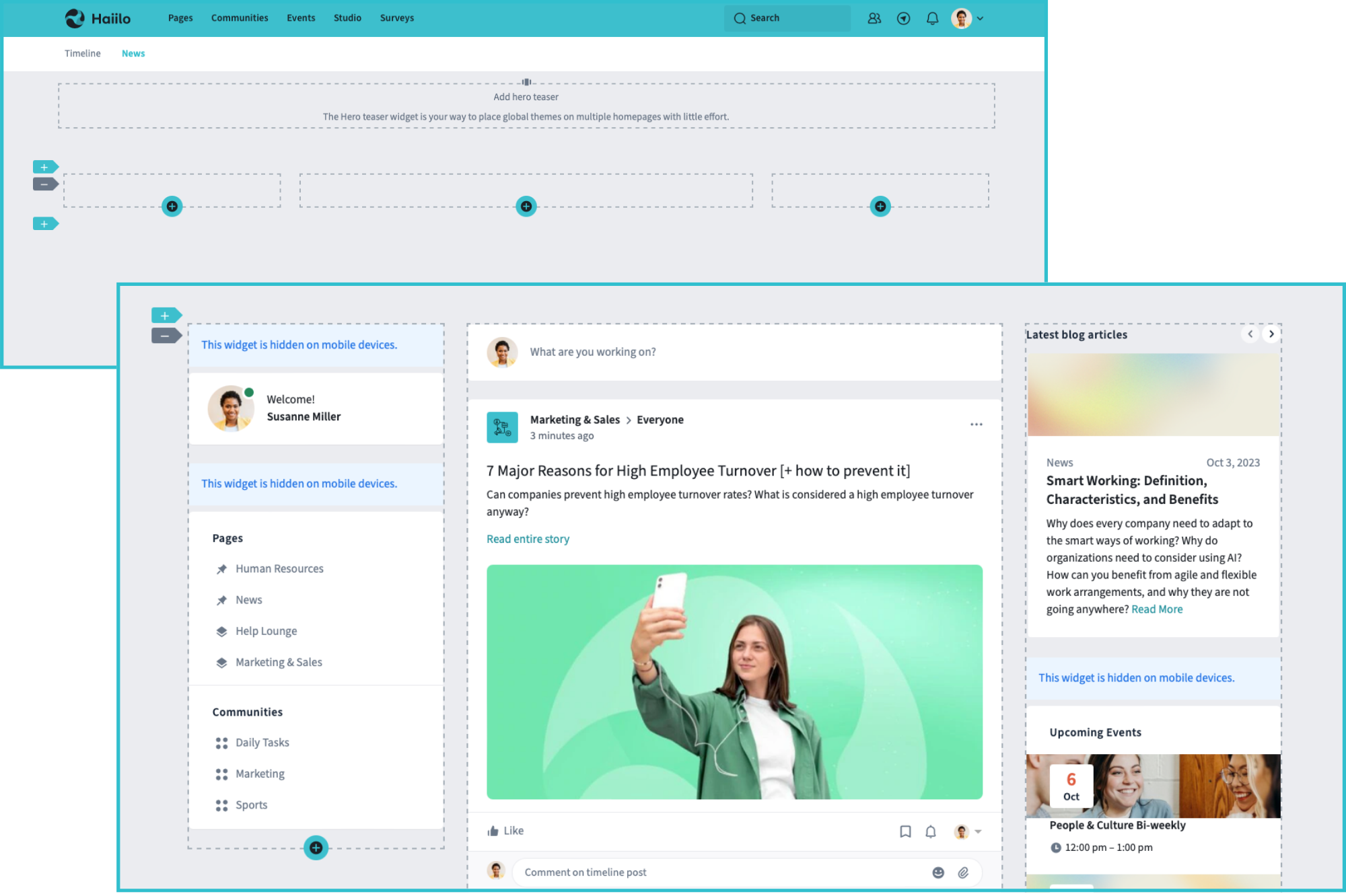The height and width of the screenshot is (896, 1346).
Task: Bookmark the employee turnover post
Action: coord(905,831)
